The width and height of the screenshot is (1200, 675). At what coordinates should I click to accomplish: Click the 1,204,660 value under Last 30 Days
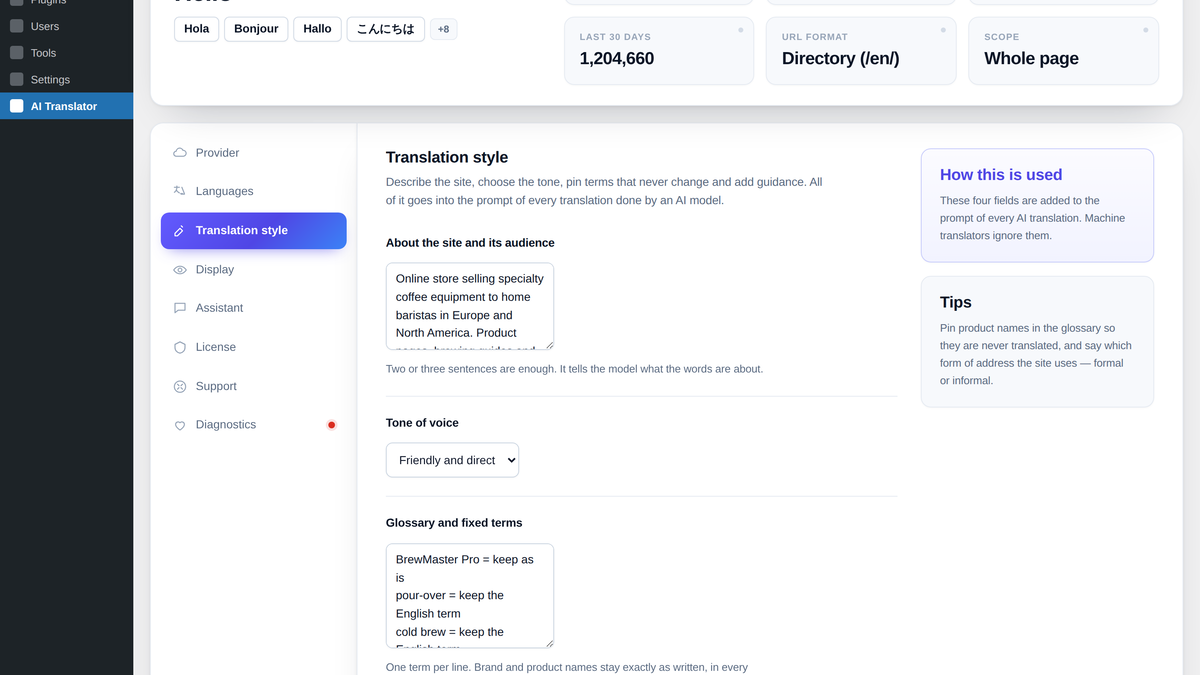[617, 59]
